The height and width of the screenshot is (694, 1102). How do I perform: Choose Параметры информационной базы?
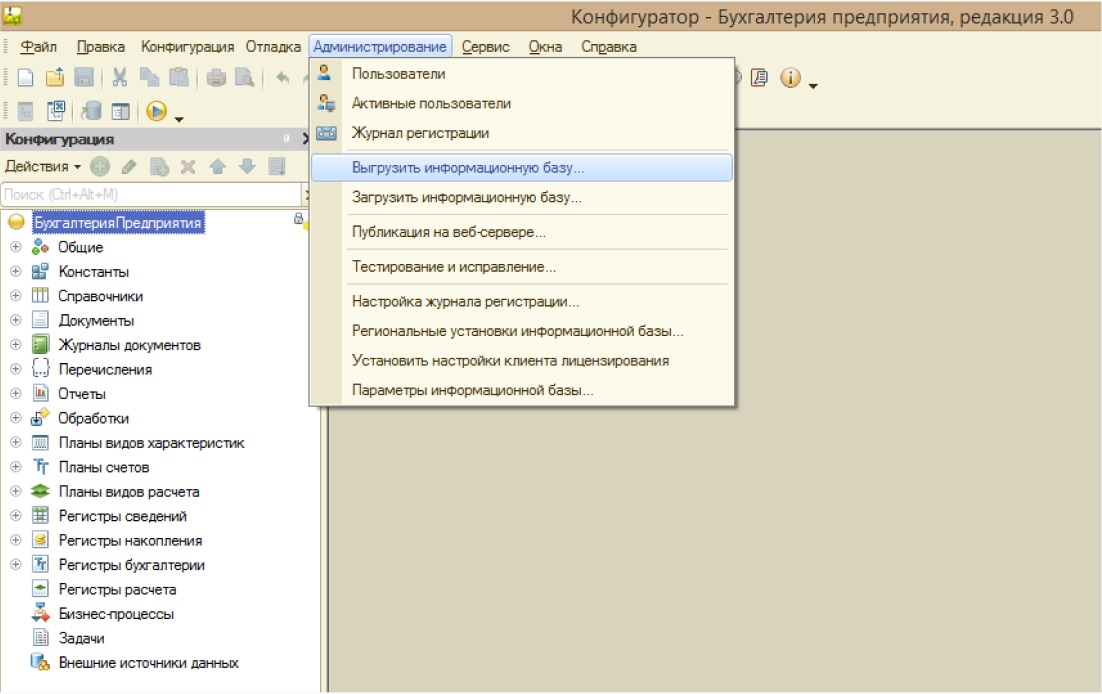521,390
